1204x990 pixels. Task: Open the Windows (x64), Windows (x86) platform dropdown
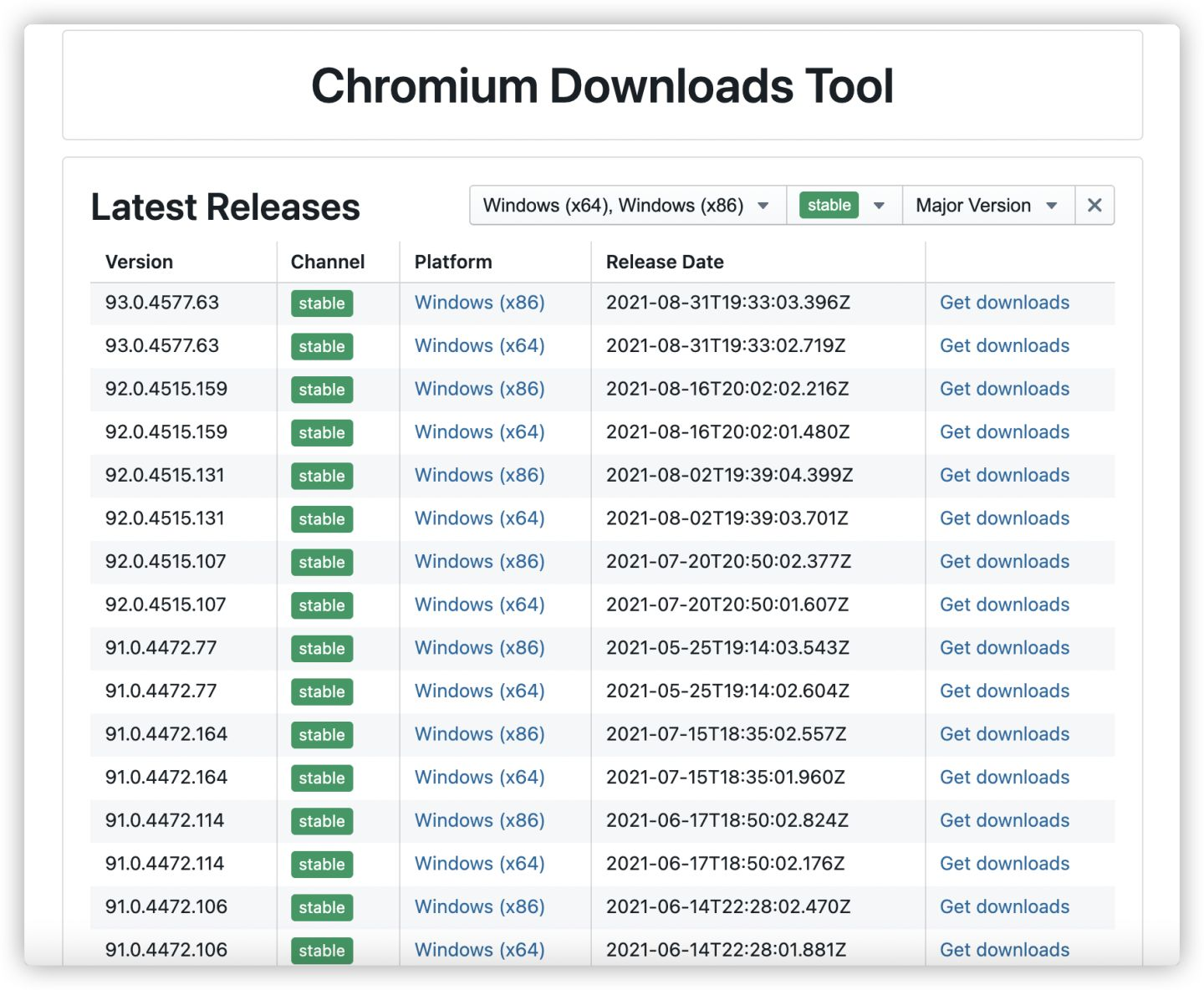(x=628, y=206)
